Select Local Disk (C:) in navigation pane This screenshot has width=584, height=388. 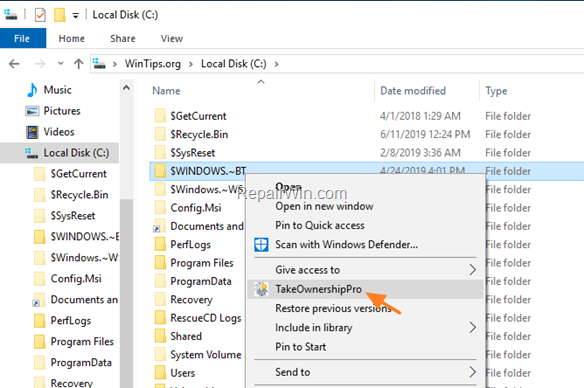point(60,153)
